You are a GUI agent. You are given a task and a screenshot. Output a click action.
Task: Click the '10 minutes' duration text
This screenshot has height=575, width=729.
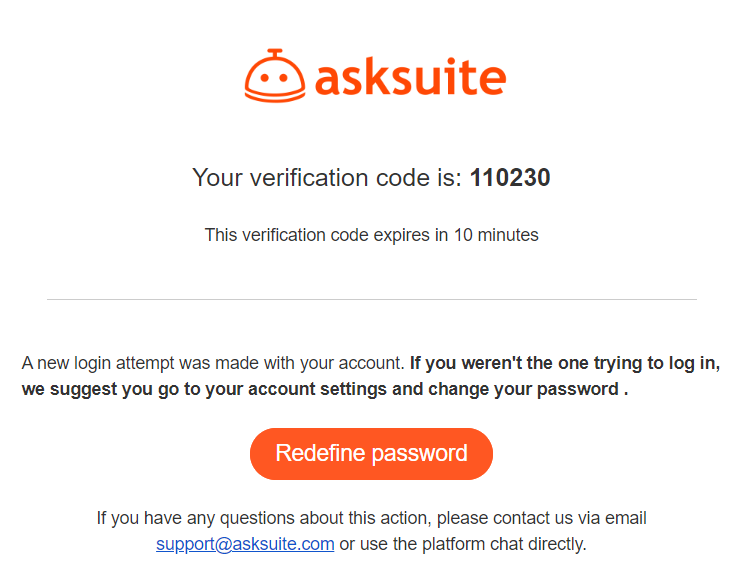point(496,235)
